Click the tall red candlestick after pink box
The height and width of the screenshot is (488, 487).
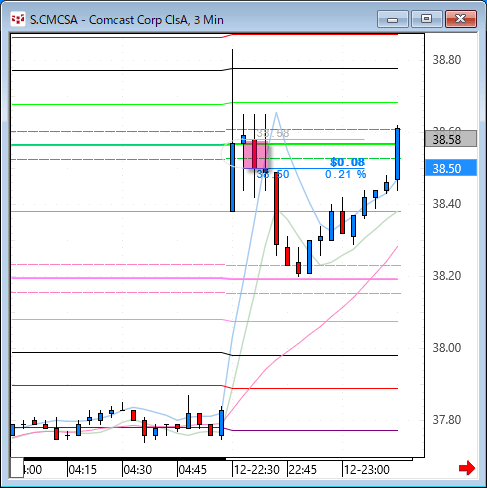point(276,208)
